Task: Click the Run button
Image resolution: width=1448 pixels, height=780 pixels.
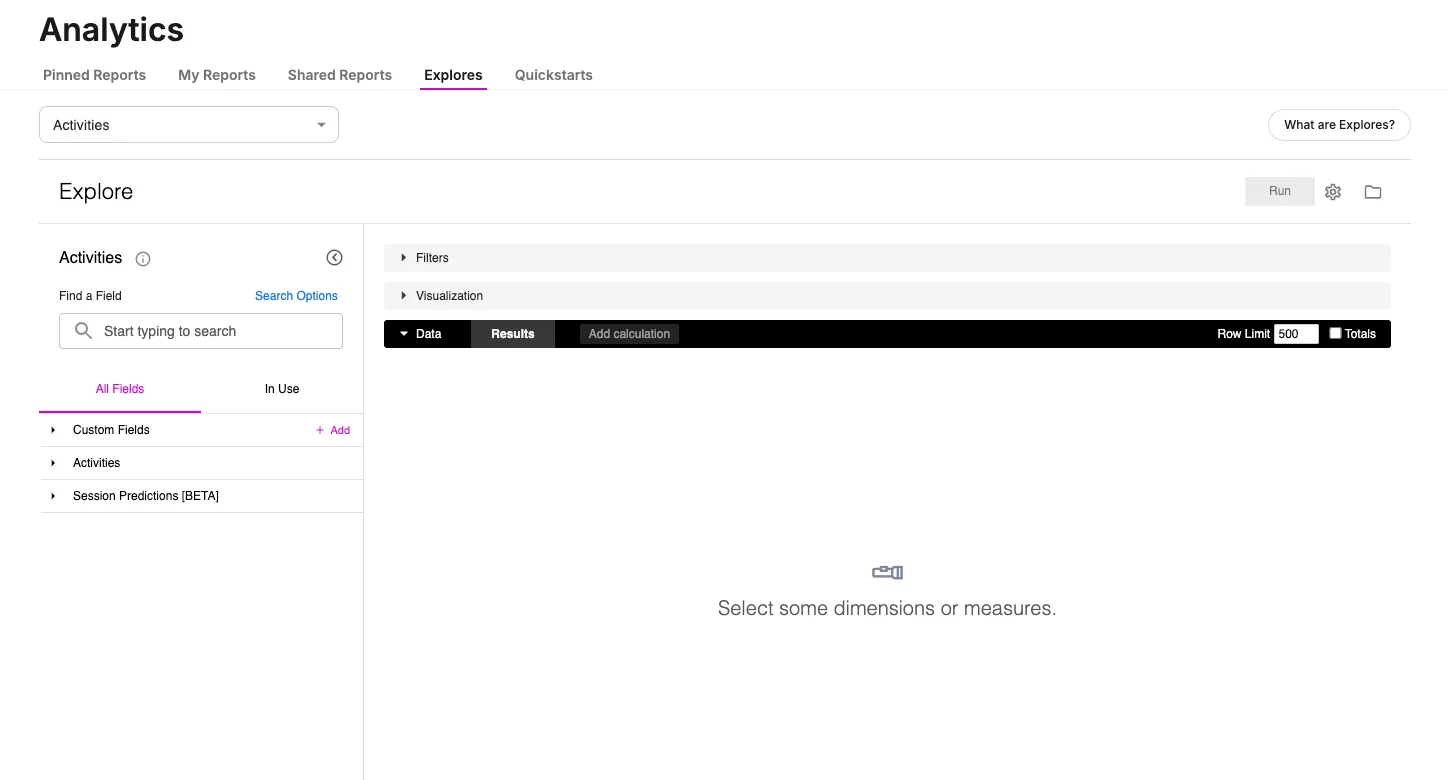Action: (1280, 191)
